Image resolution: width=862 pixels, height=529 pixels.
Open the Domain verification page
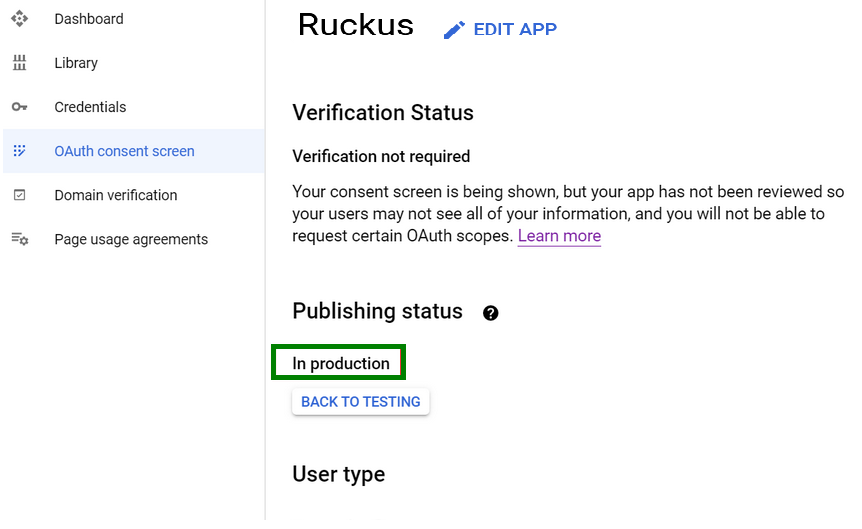[115, 195]
